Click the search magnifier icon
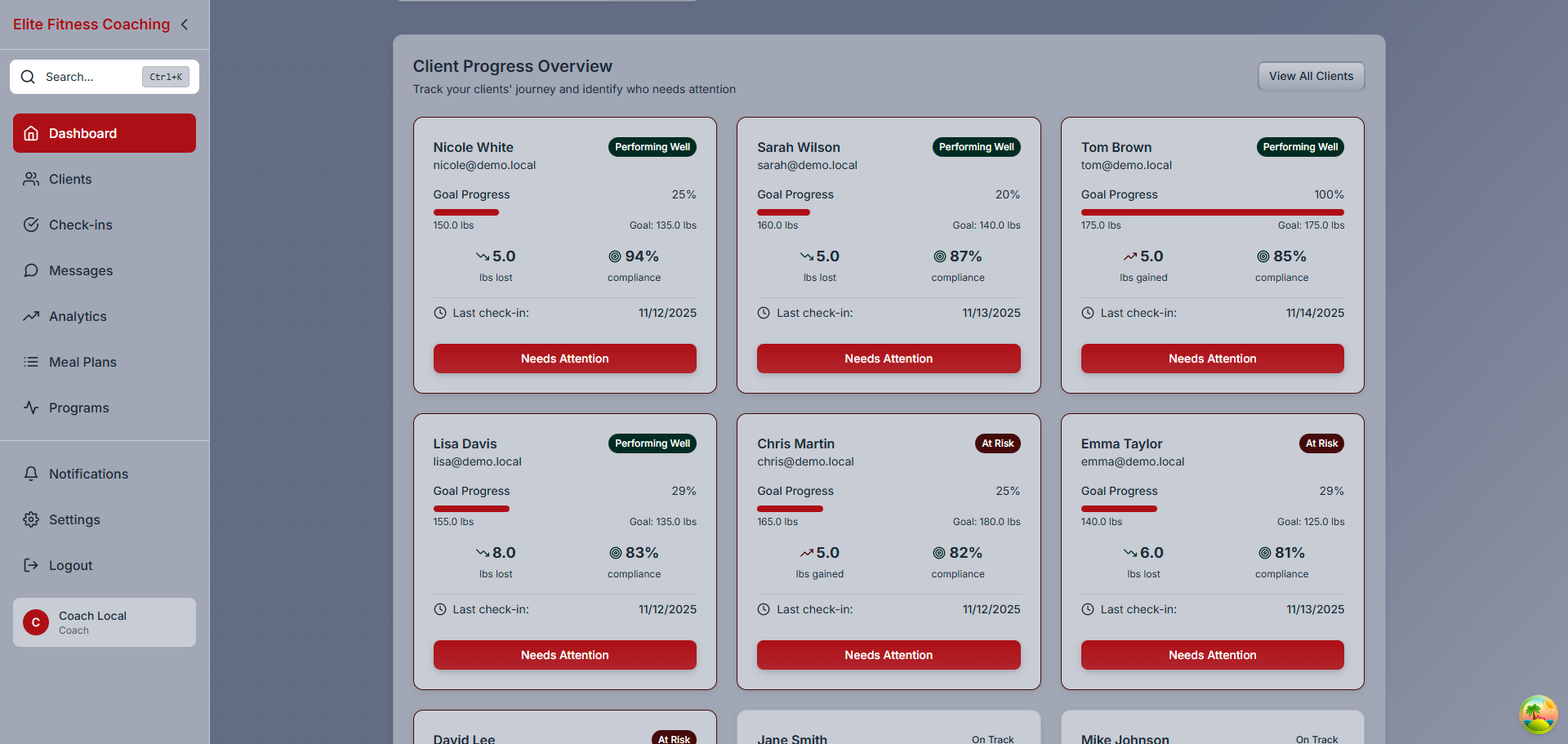 point(28,77)
